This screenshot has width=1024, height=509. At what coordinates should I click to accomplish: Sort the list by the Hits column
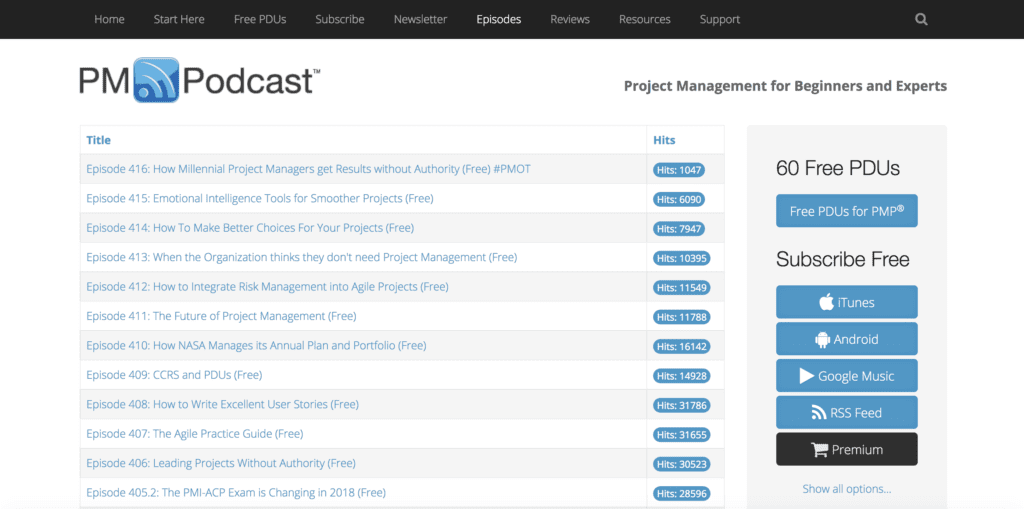(x=664, y=140)
